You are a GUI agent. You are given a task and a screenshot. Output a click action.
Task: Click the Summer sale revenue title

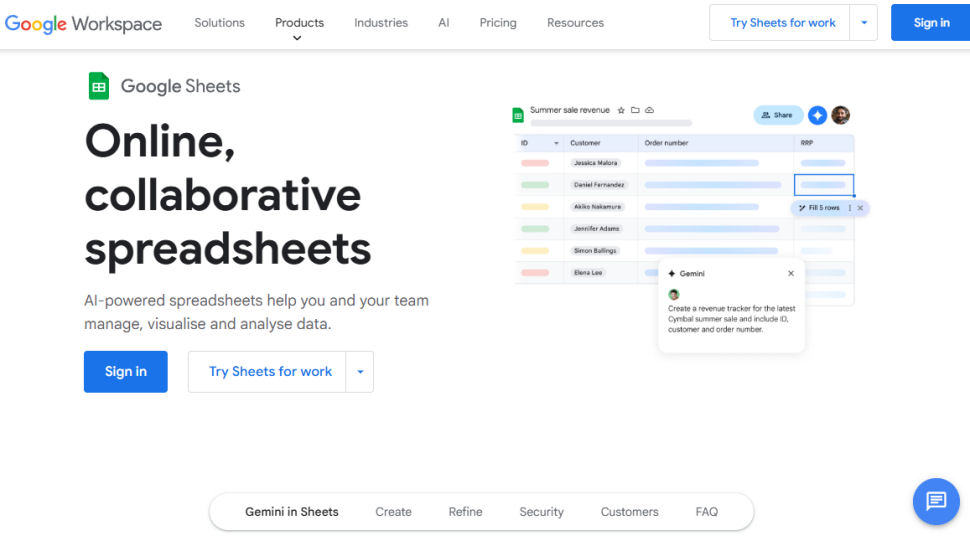(570, 110)
